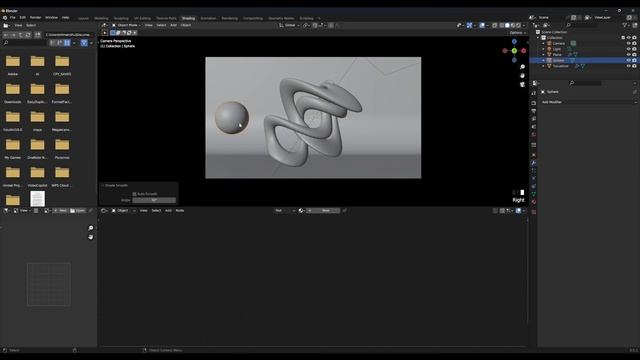
Task: Hide Light with its eye icon
Action: coord(629,49)
